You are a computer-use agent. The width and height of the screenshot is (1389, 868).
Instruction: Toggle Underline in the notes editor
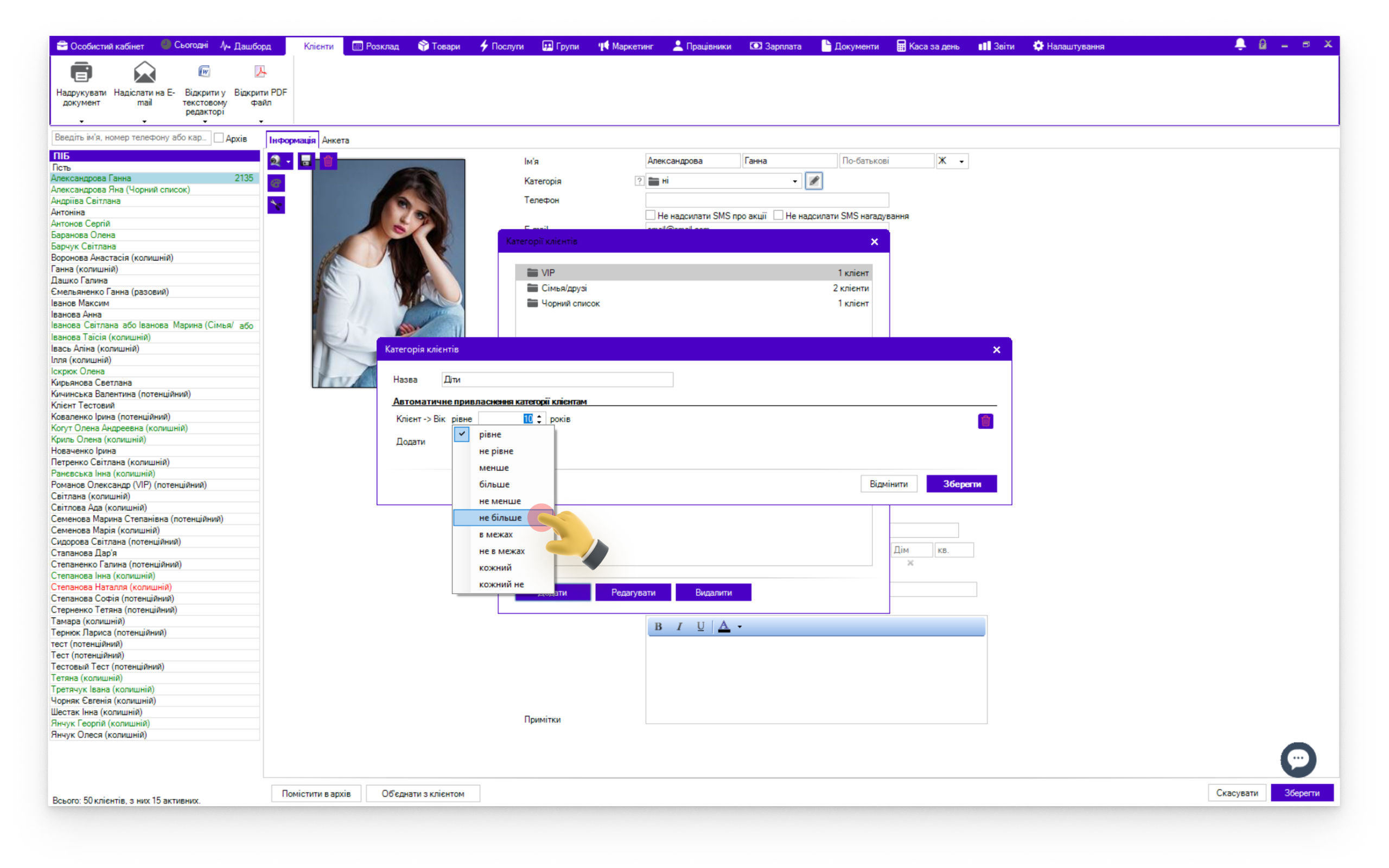click(700, 626)
